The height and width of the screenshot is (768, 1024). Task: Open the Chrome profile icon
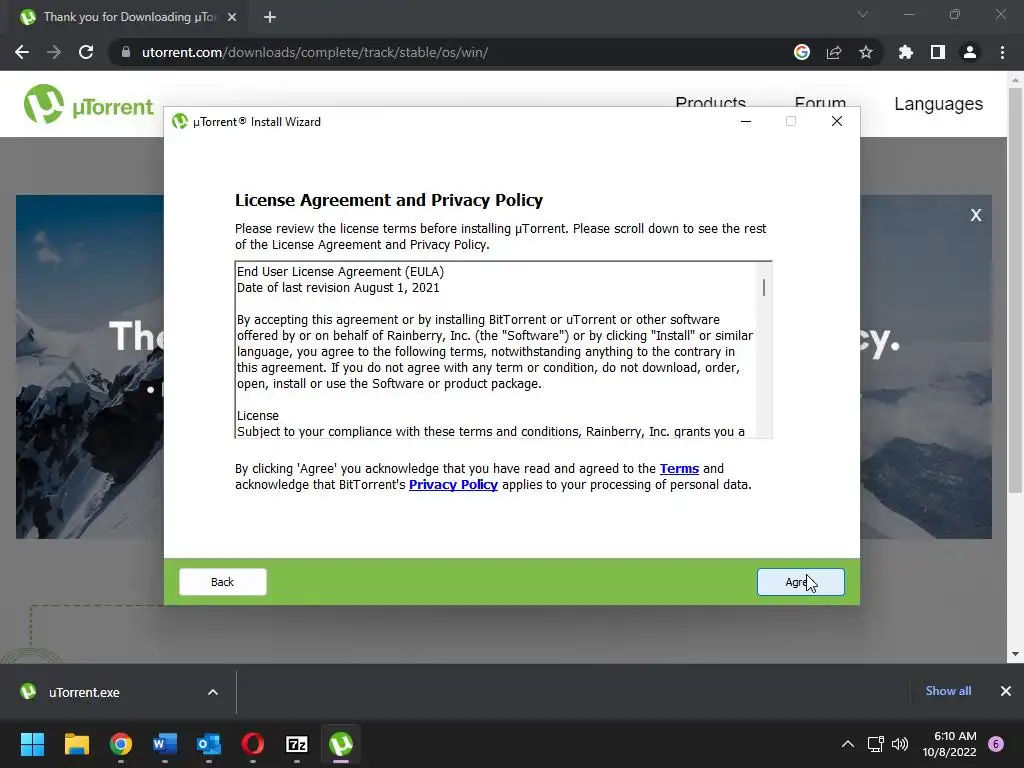970,52
